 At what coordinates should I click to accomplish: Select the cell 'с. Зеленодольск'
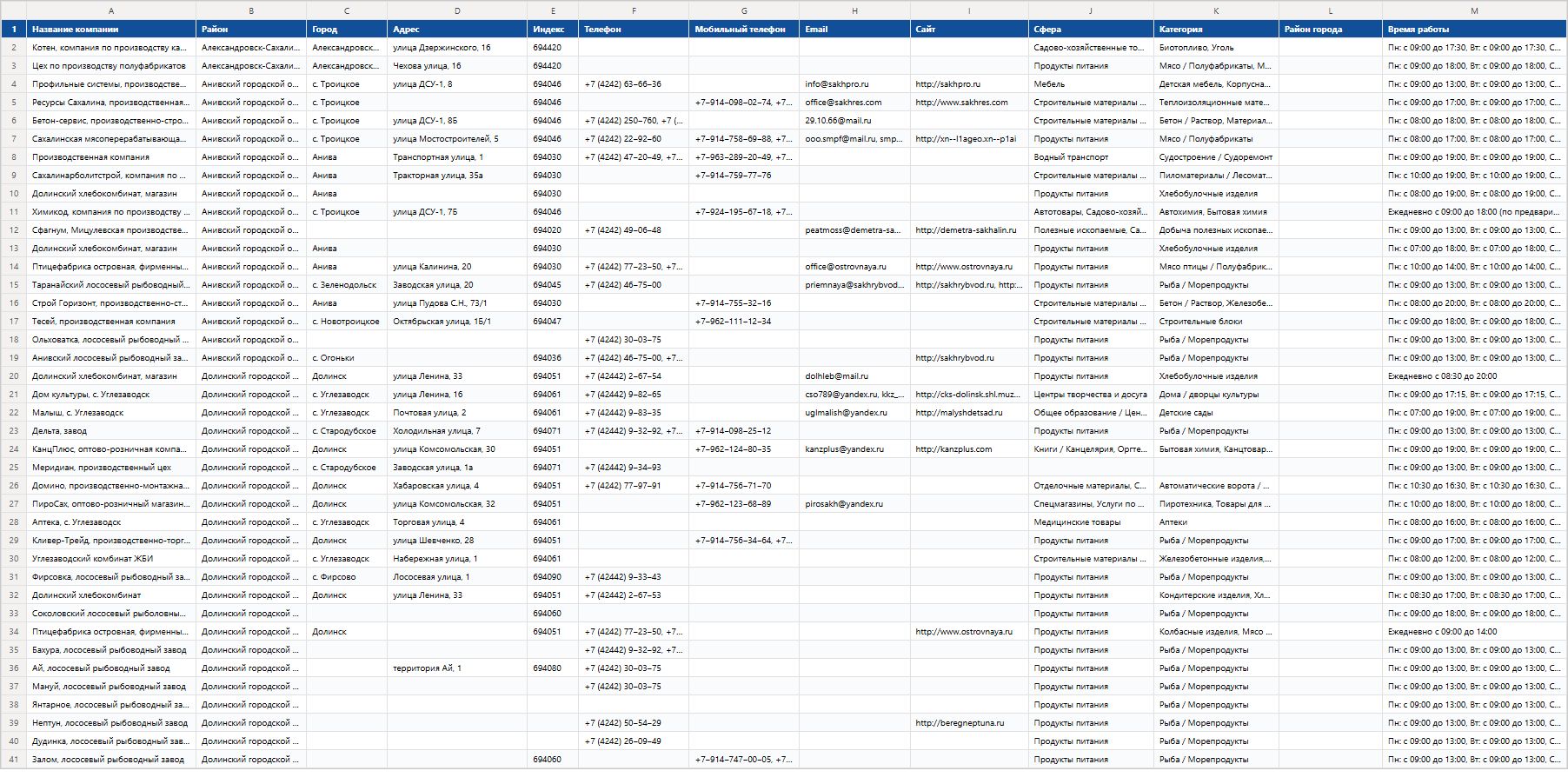(x=347, y=285)
